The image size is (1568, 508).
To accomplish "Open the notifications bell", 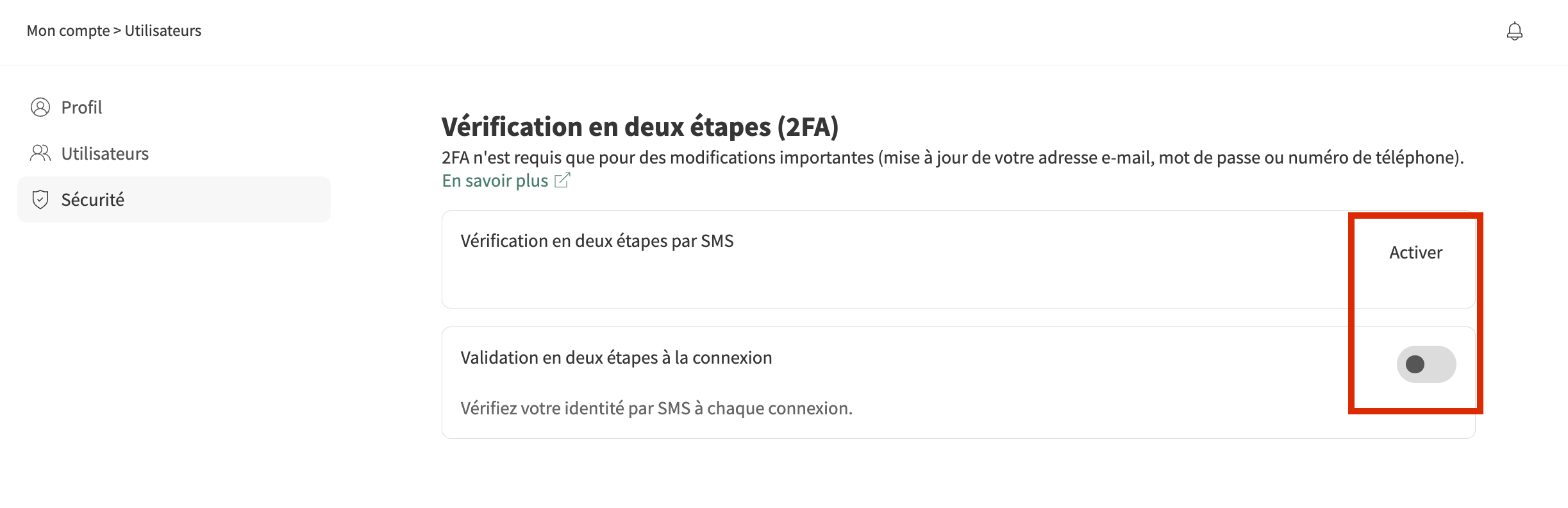I will tap(1514, 31).
